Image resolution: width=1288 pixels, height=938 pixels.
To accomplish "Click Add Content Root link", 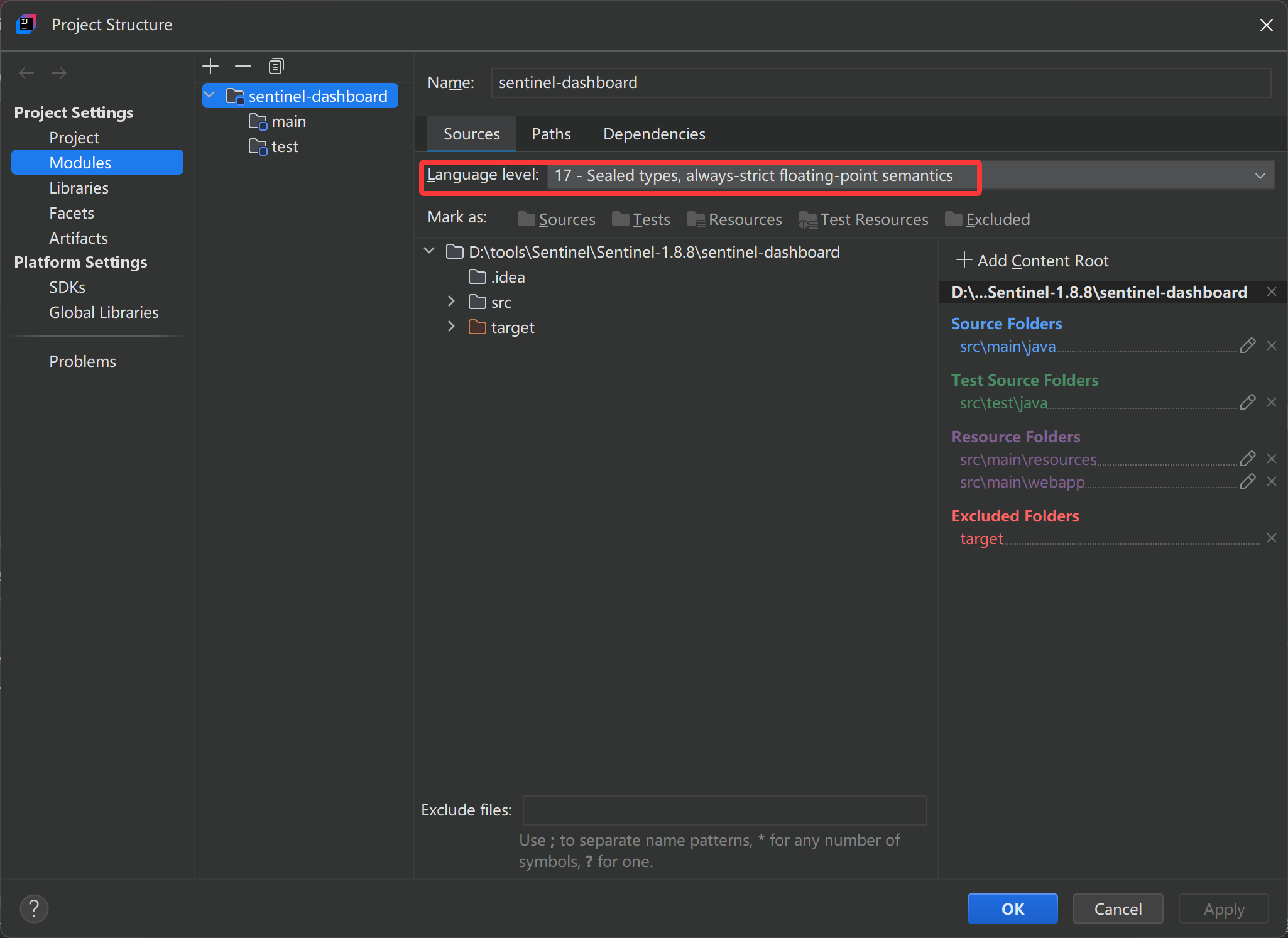I will [x=1032, y=260].
